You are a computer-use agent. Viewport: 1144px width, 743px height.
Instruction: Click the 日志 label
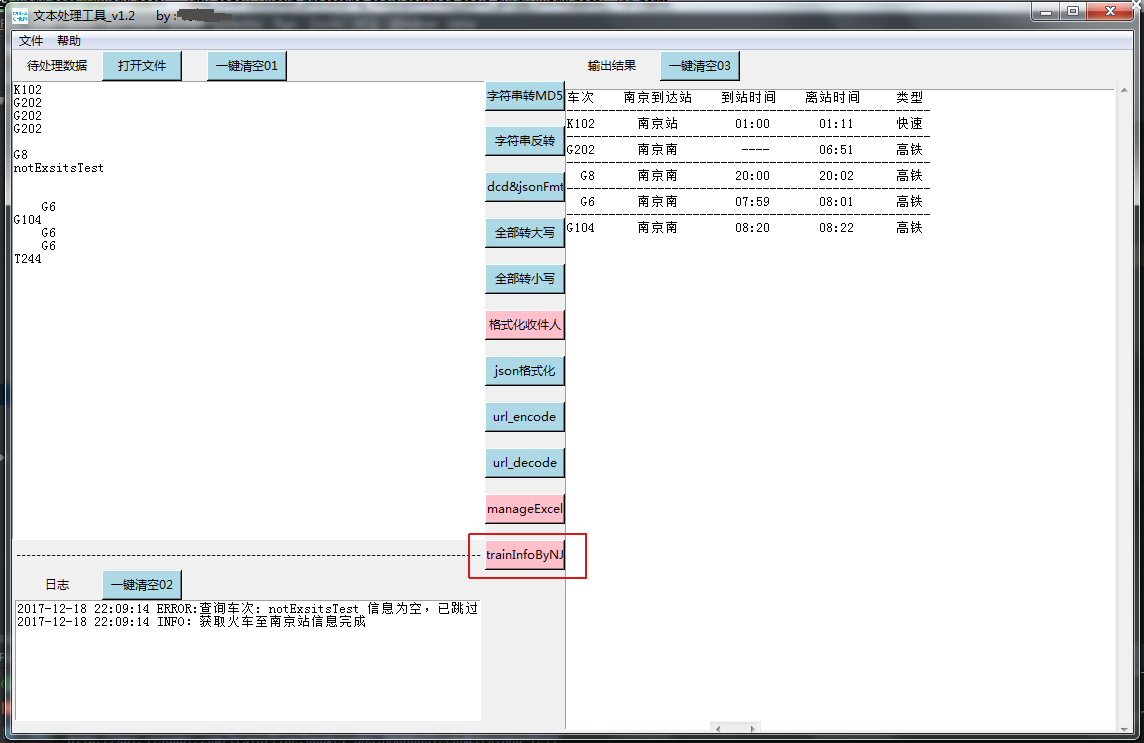coord(57,585)
